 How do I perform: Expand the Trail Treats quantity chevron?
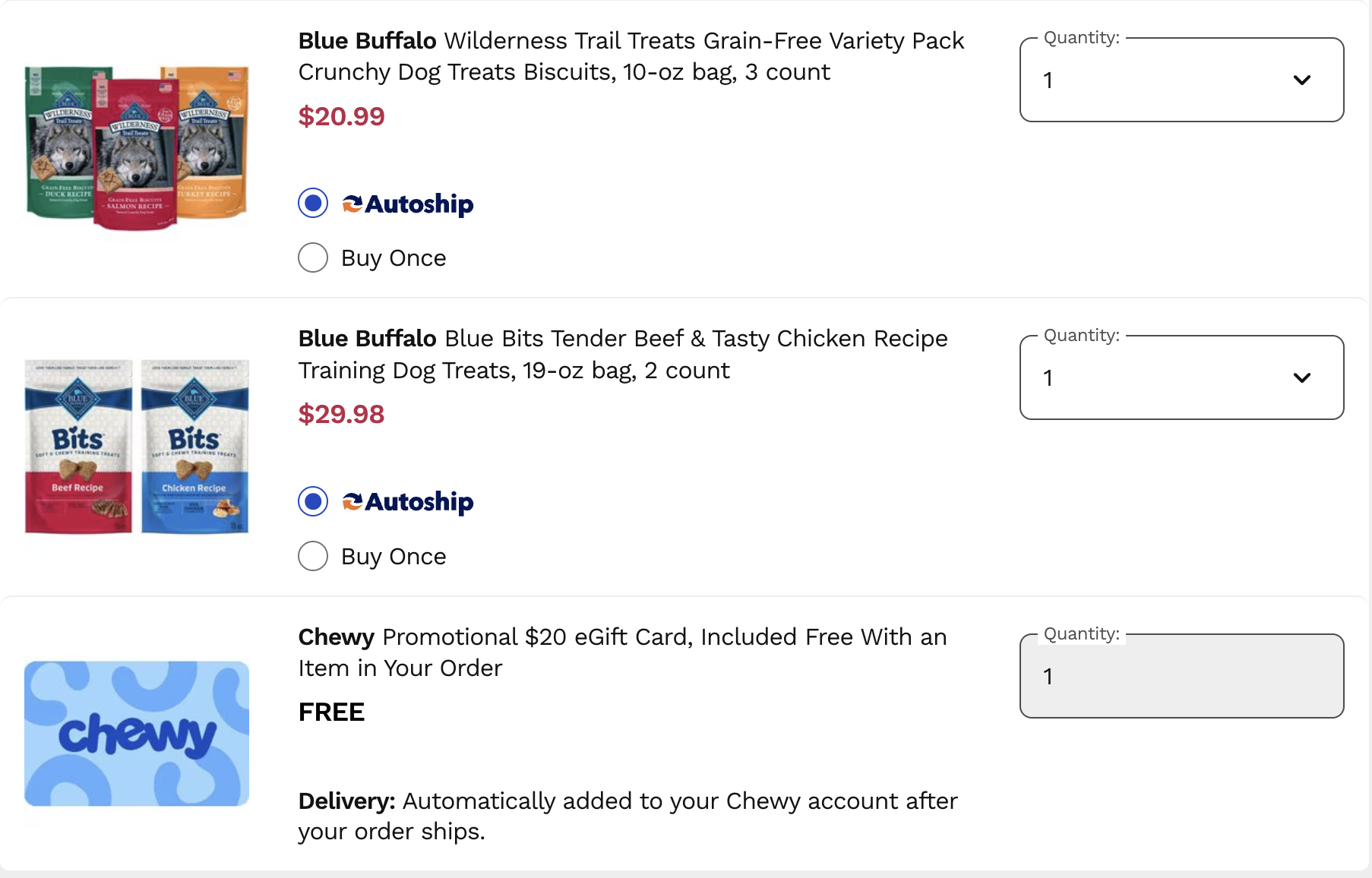tap(1301, 79)
